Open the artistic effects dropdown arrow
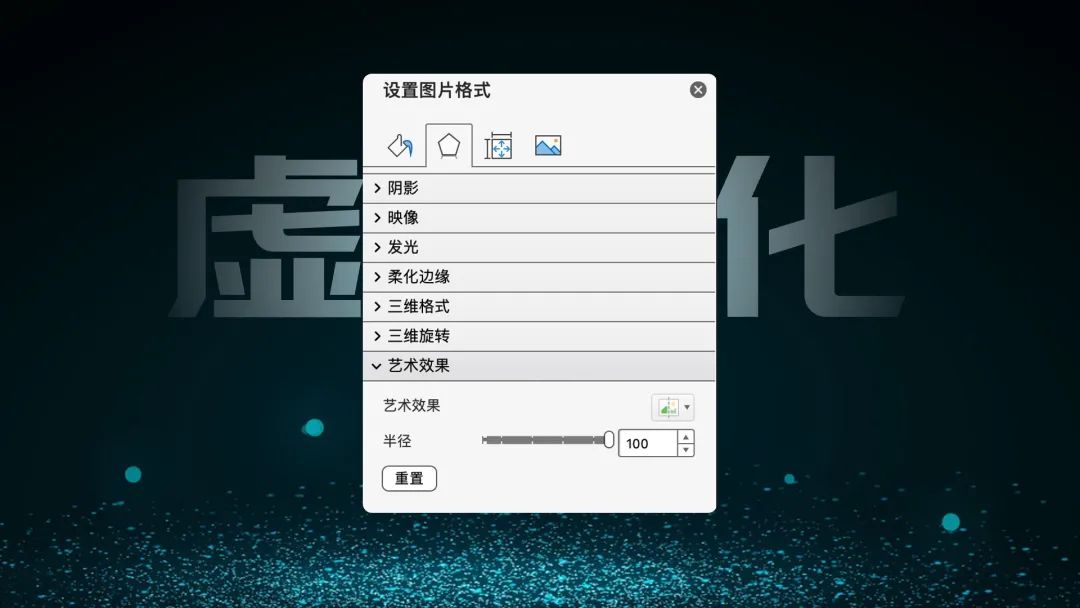 click(x=687, y=407)
